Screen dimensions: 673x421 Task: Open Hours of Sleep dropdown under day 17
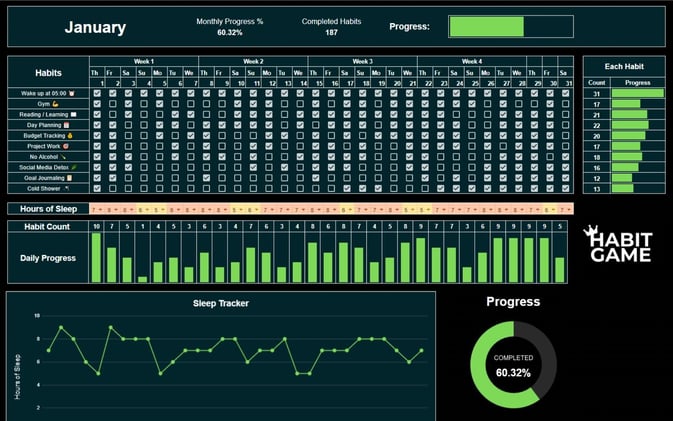click(351, 210)
